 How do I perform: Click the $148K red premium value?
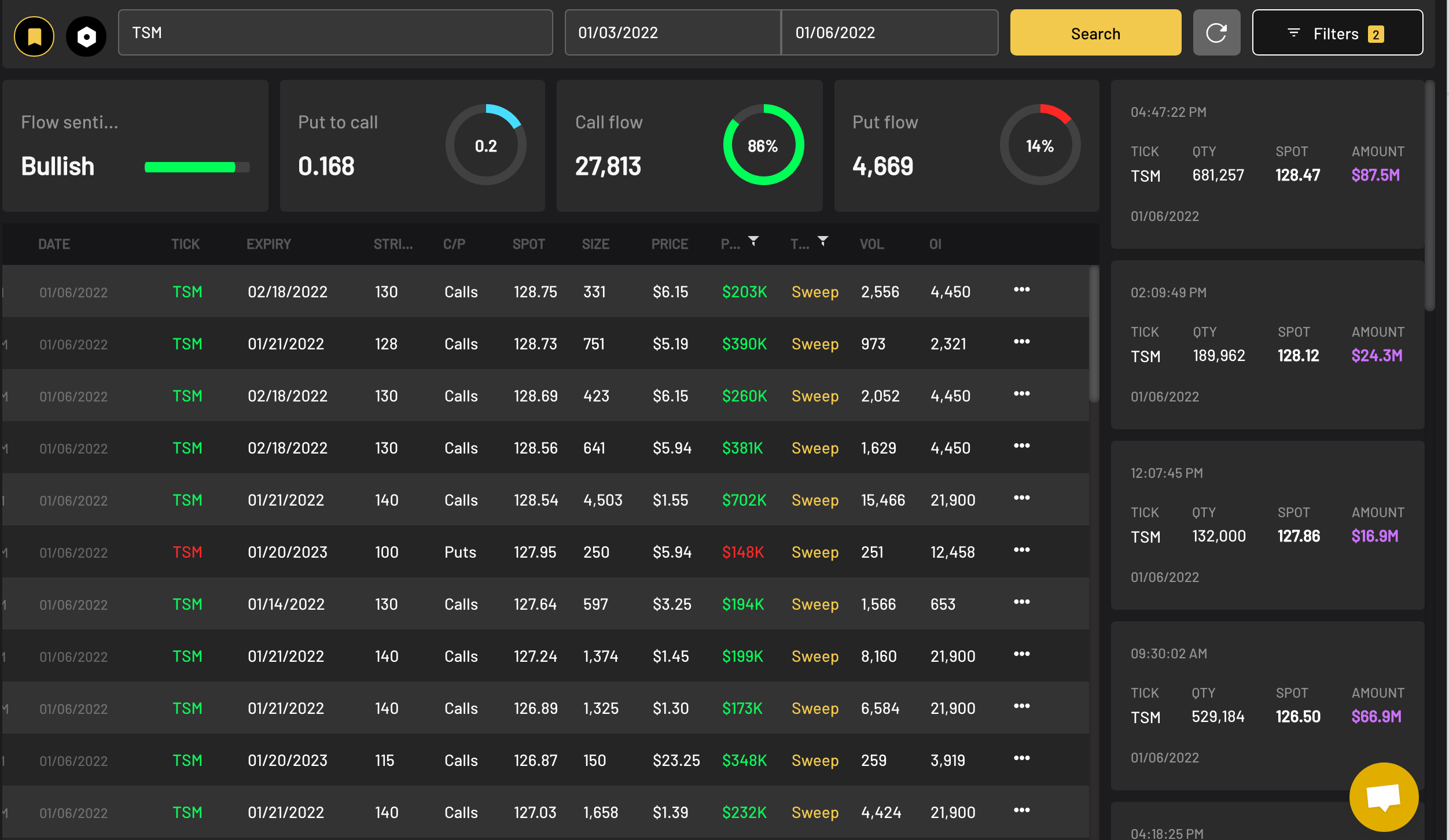pyautogui.click(x=743, y=552)
